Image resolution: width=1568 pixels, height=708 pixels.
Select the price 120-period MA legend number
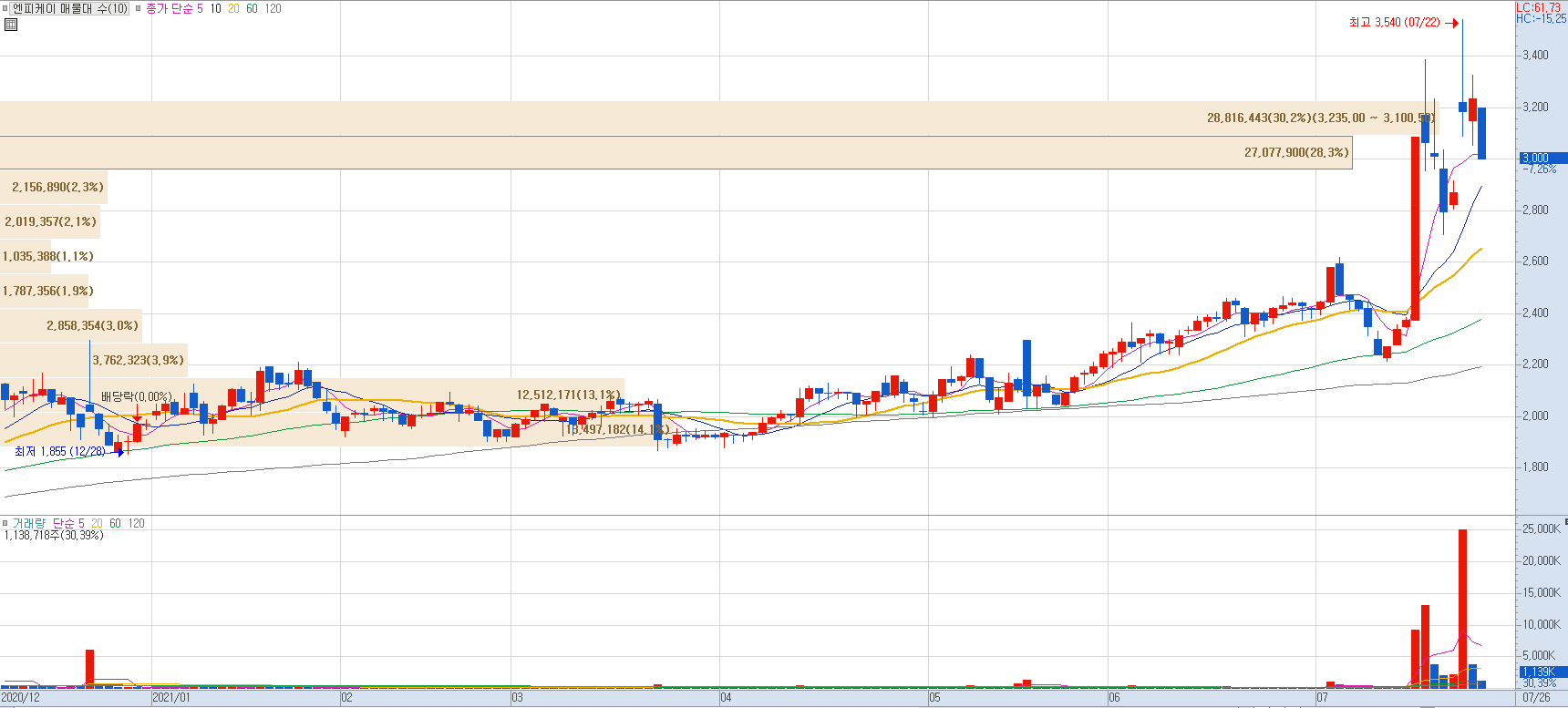point(273,8)
